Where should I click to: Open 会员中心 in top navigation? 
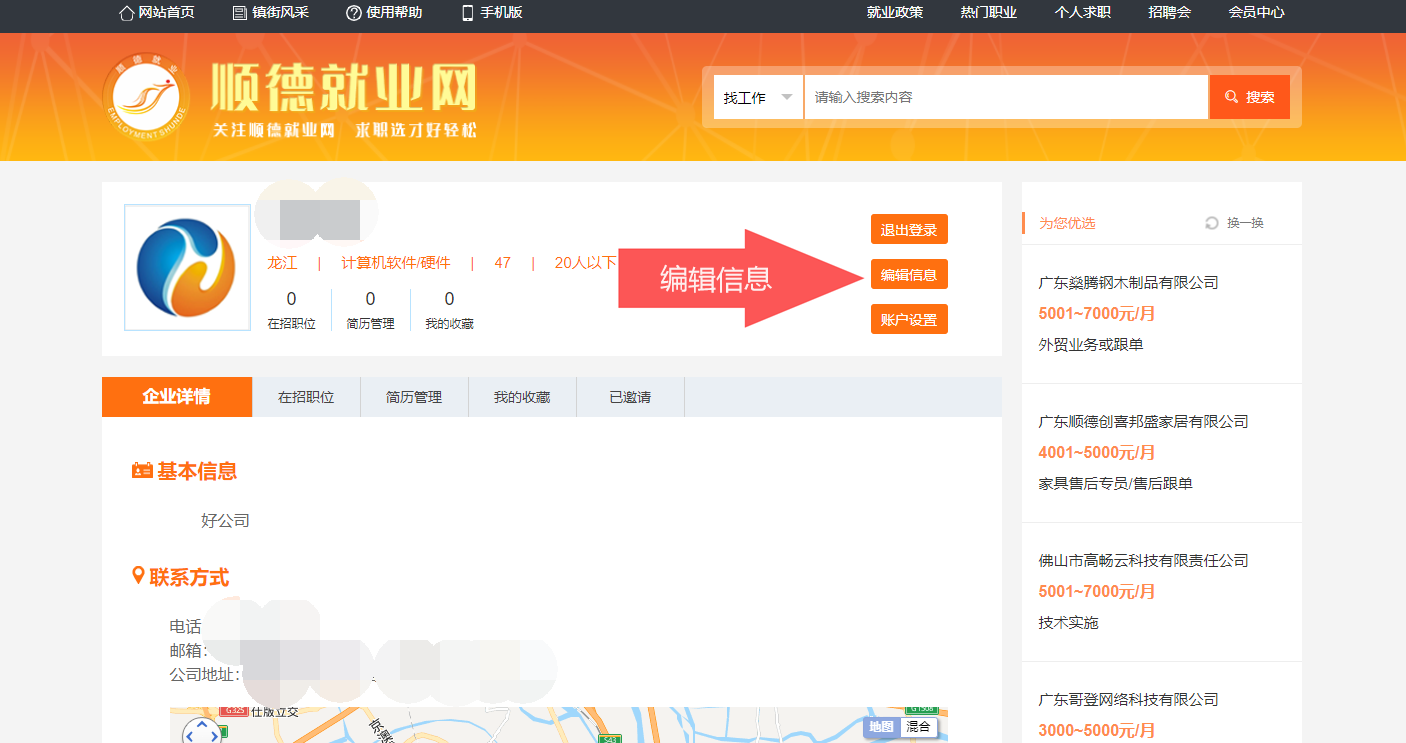[1256, 13]
